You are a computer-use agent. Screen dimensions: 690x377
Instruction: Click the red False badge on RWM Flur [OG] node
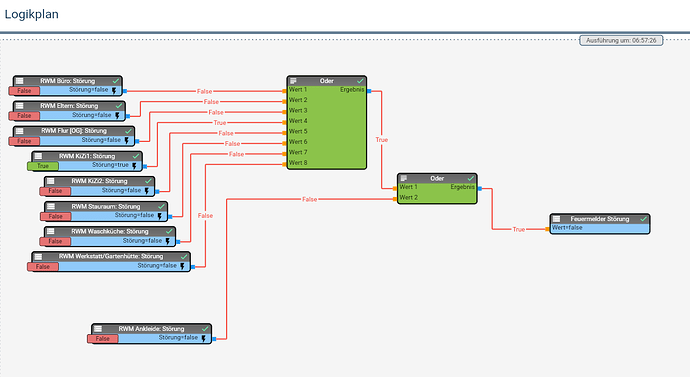point(24,141)
